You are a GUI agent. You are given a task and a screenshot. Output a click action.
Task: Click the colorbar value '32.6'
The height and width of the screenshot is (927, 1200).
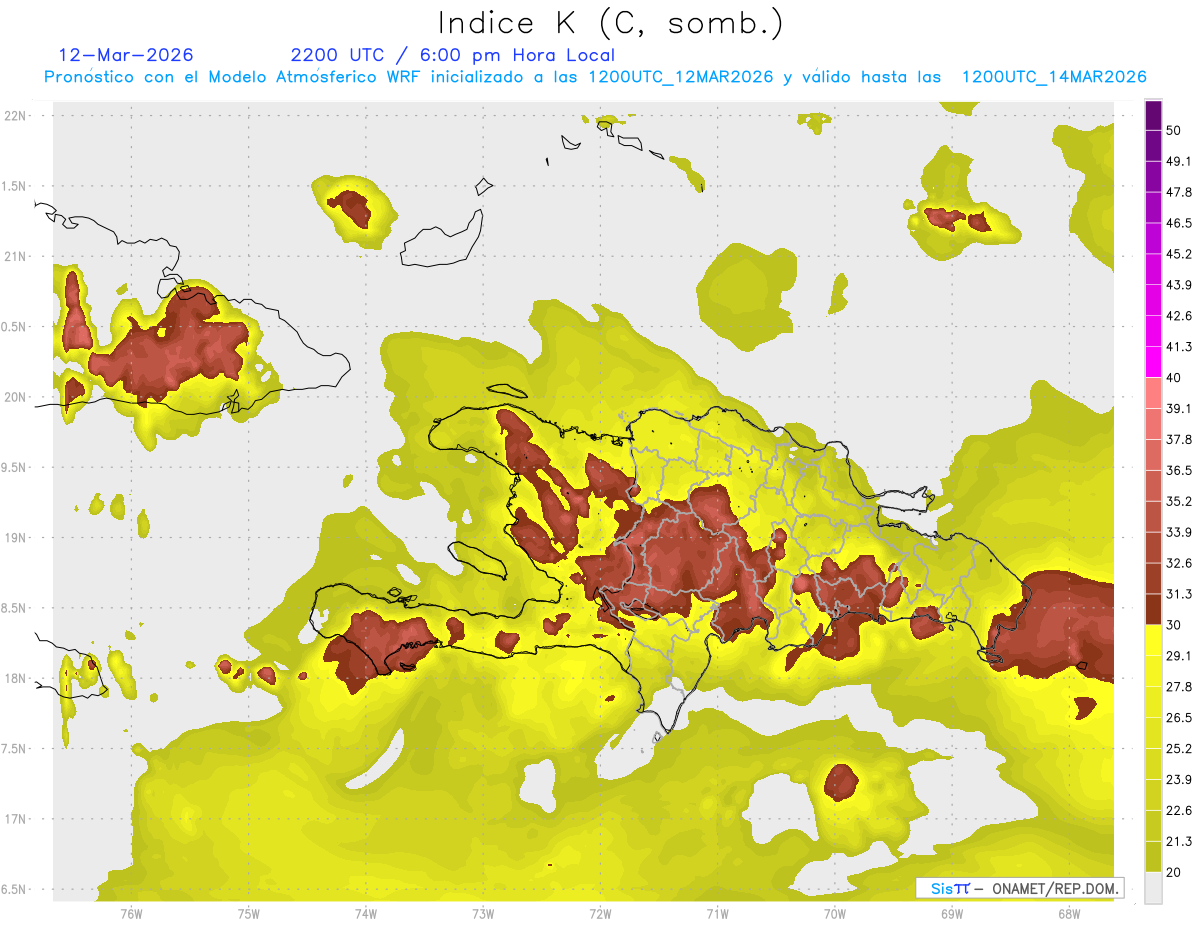tap(1178, 563)
